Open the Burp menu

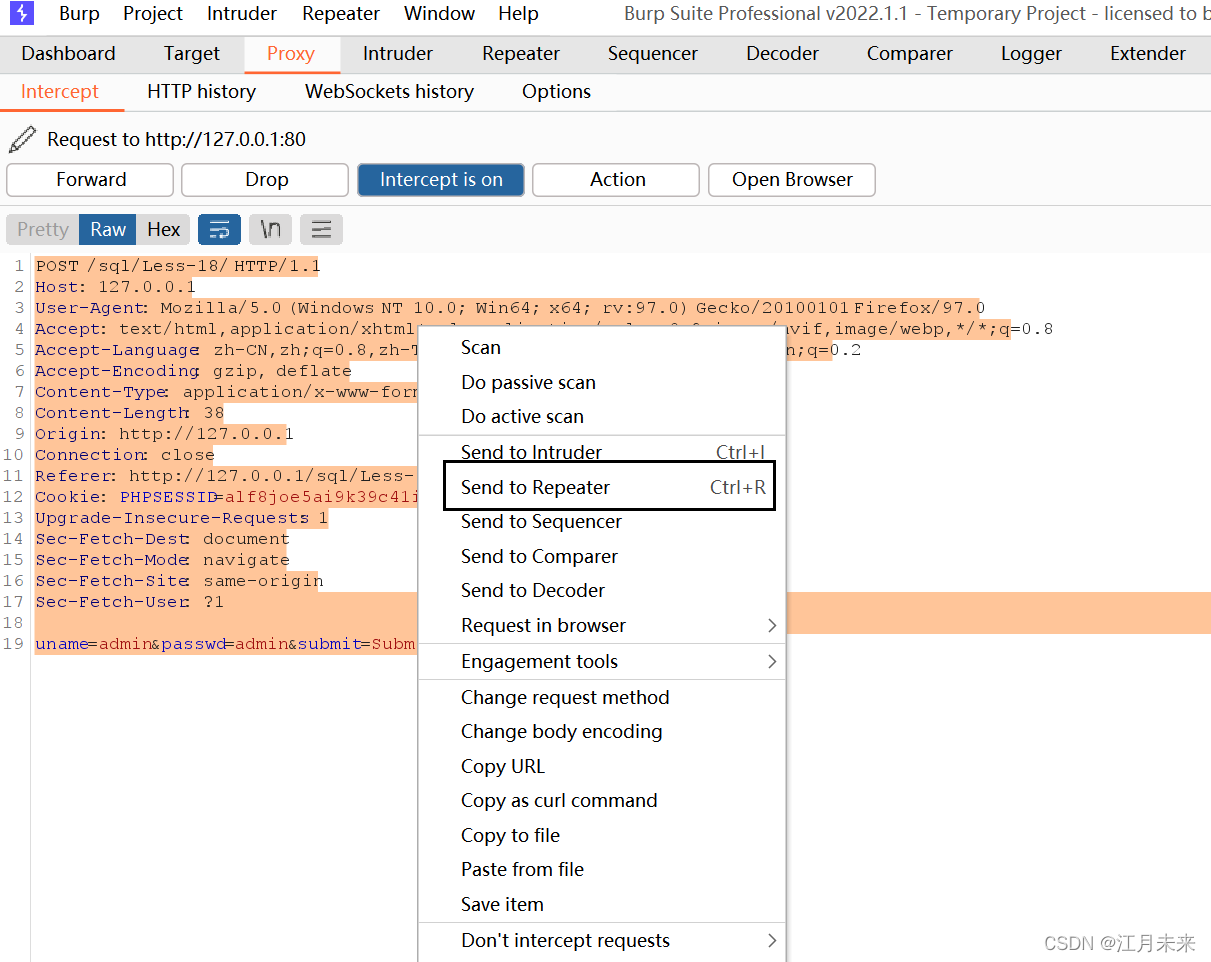point(79,14)
